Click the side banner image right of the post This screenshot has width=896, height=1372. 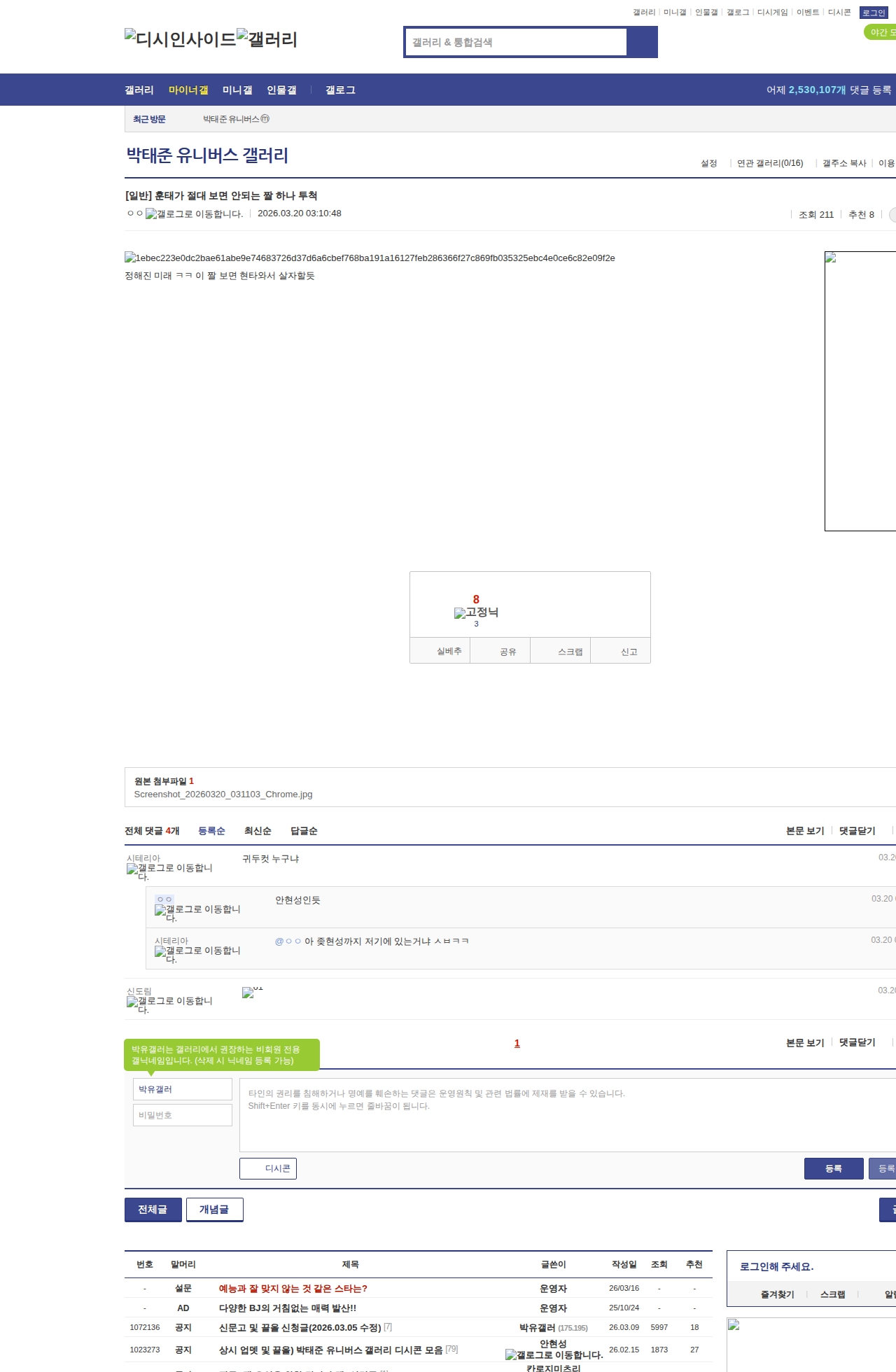(860, 391)
